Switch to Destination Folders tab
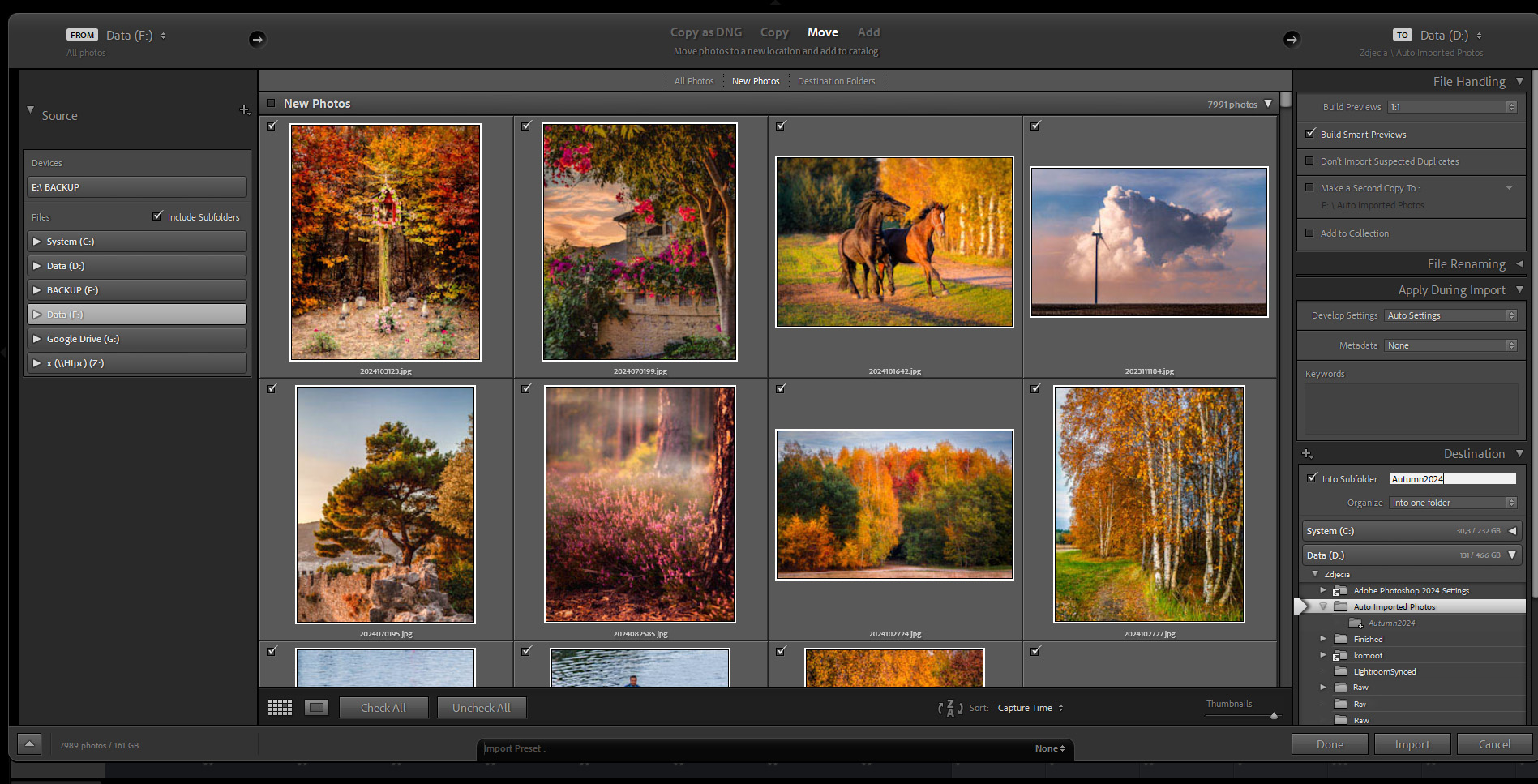 click(x=836, y=81)
